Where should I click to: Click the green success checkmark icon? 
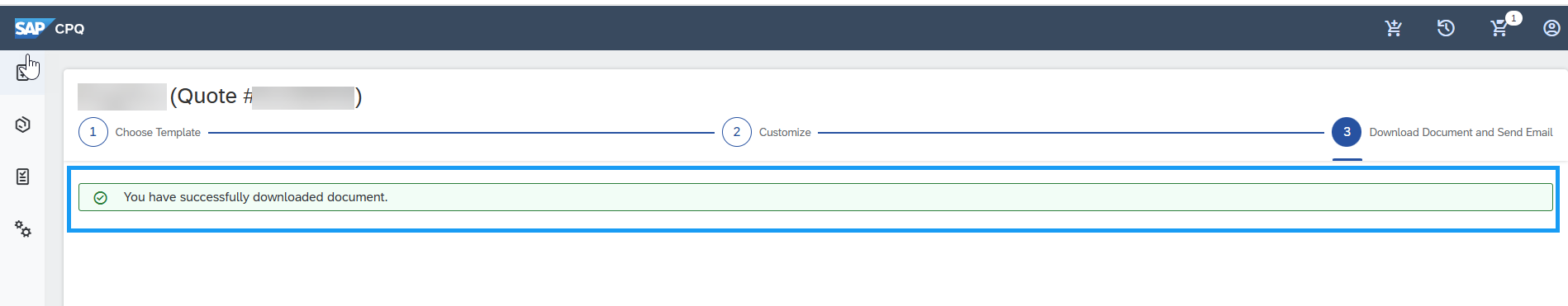101,198
